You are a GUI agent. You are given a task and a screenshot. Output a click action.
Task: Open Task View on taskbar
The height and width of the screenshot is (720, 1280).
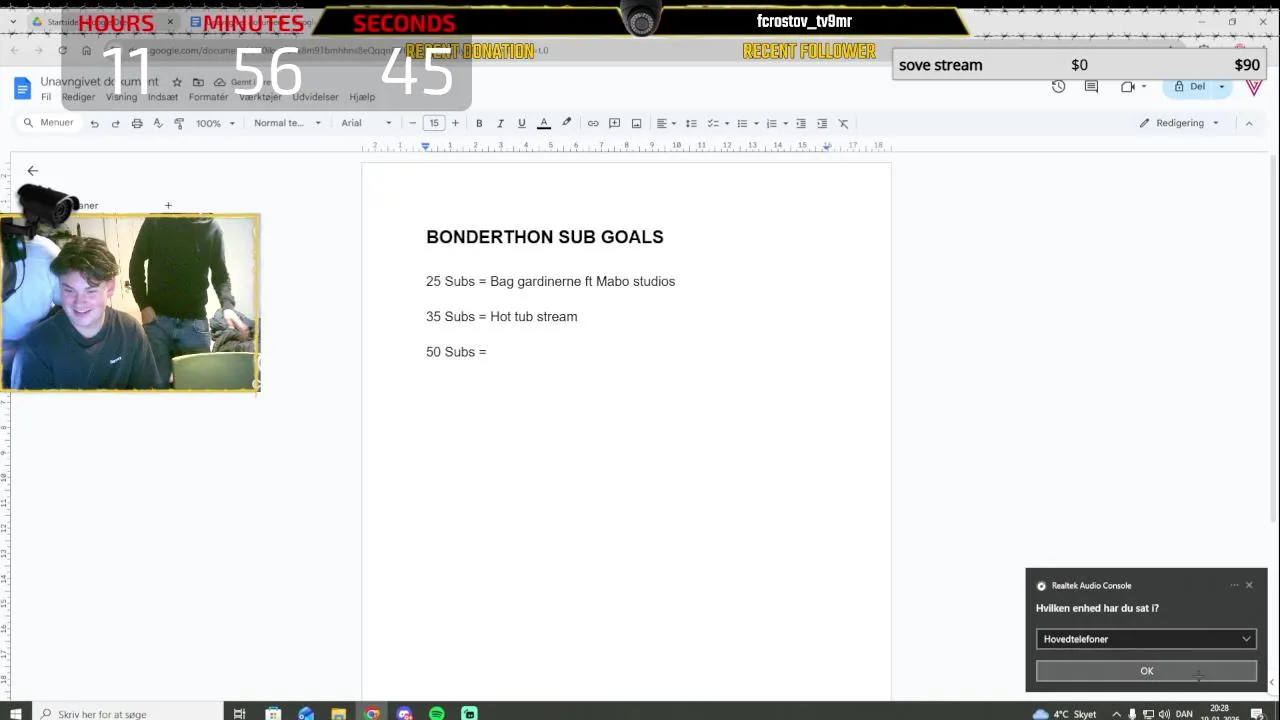coord(239,714)
